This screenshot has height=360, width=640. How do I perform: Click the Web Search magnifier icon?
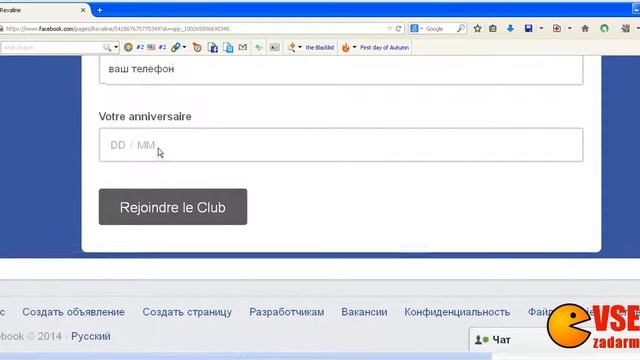pos(107,47)
